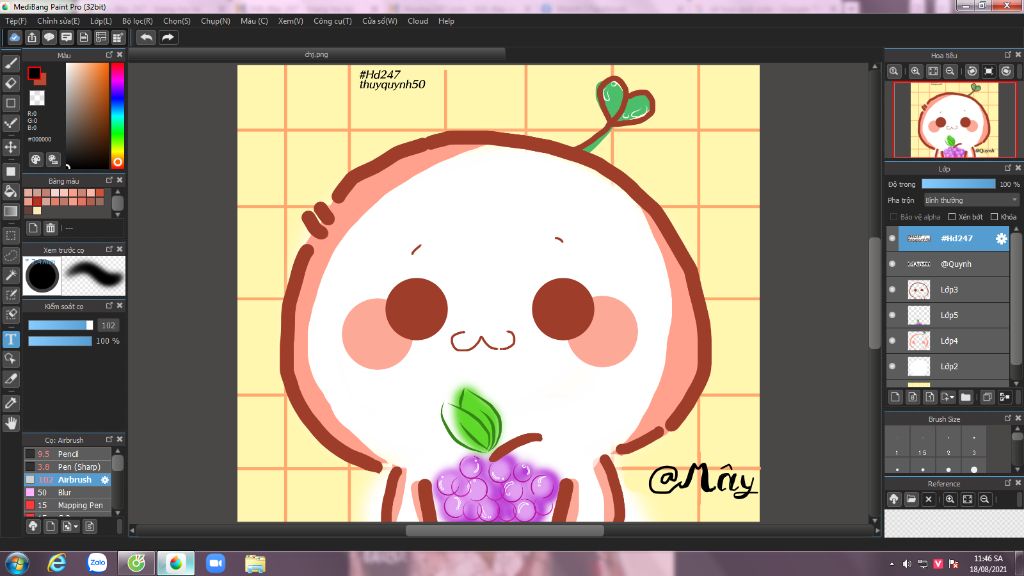Open Internet Explorer from taskbar
This screenshot has height=576, width=1024.
click(x=57, y=562)
